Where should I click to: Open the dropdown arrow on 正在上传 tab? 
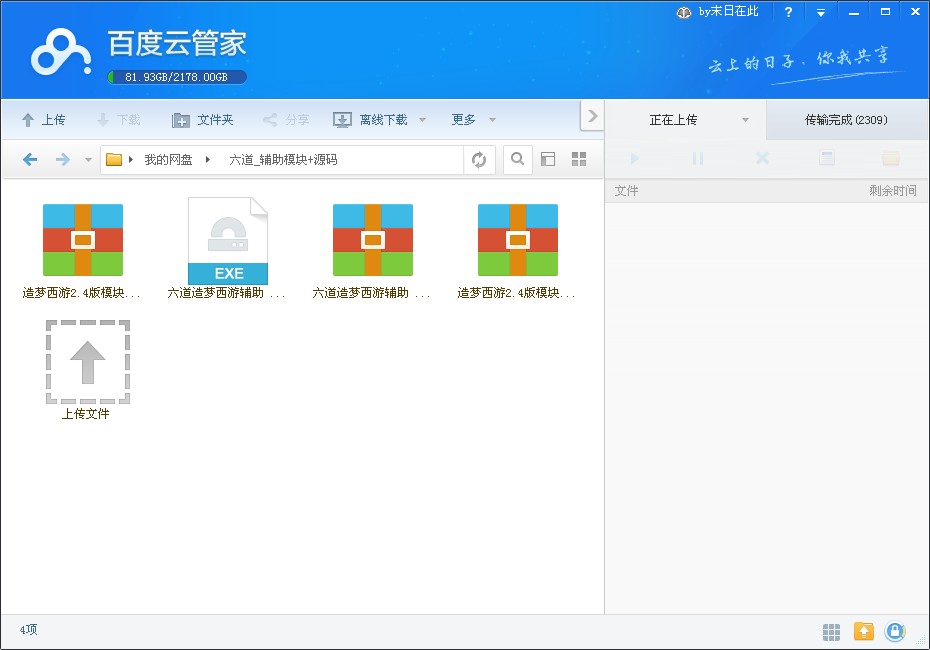pos(745,120)
